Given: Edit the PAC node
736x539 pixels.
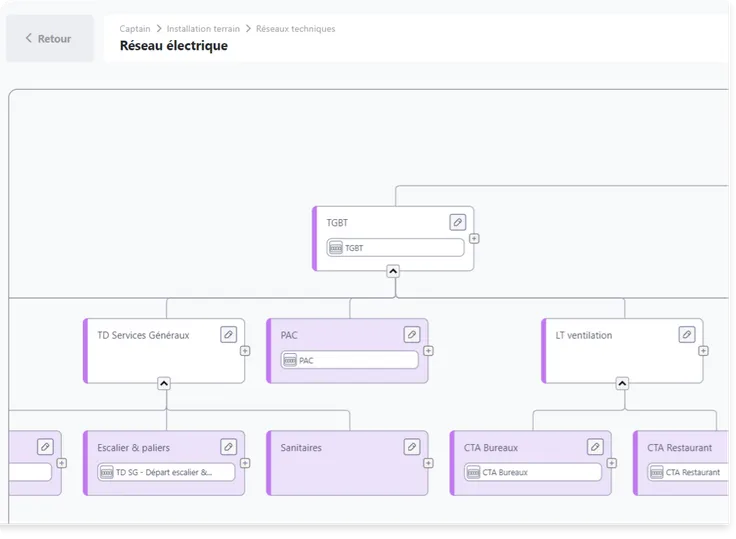Looking at the screenshot, I should pos(412,335).
